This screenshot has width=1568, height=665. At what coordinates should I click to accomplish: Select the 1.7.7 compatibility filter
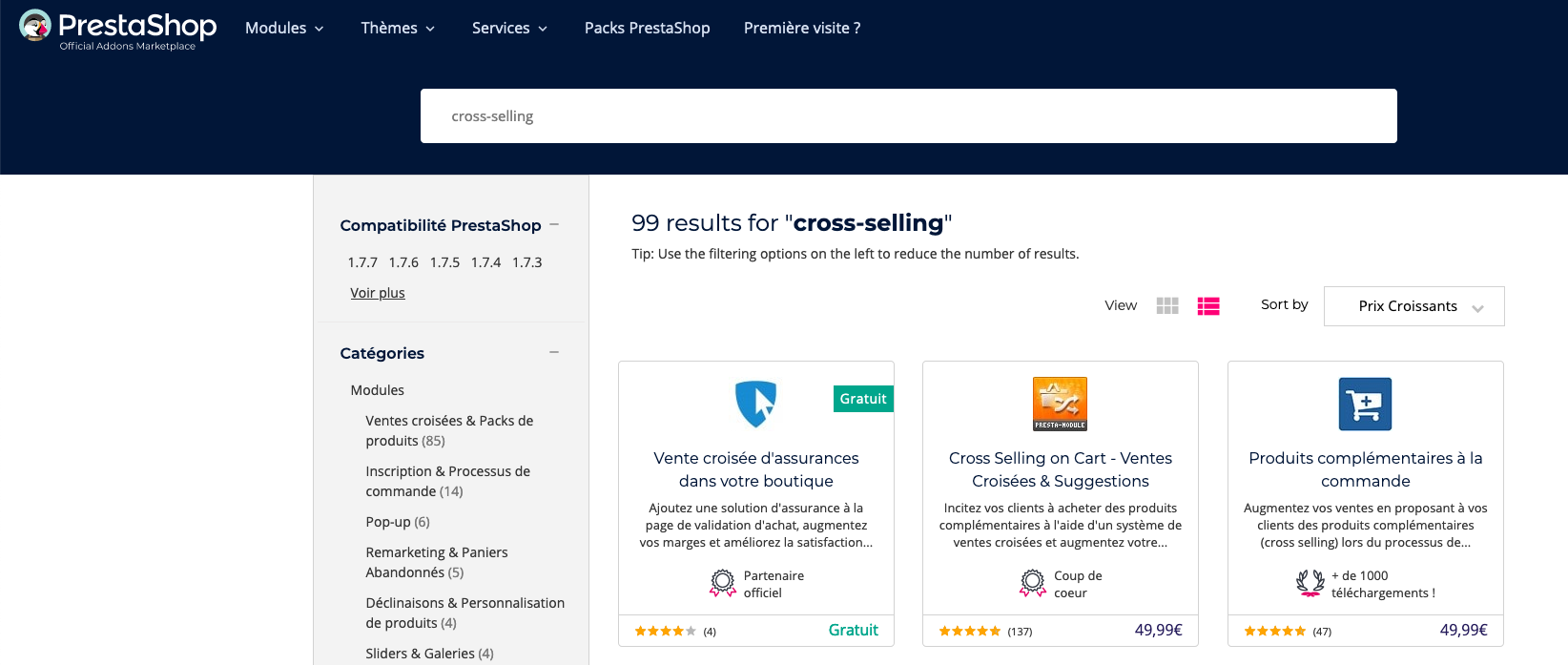point(362,262)
